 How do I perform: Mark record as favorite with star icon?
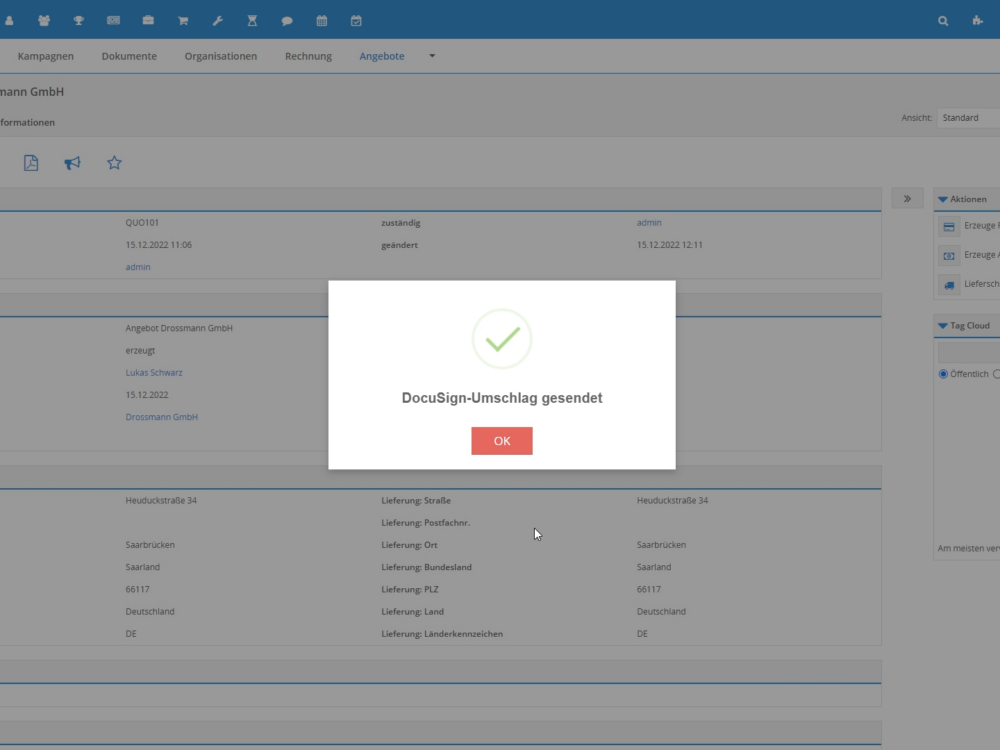point(114,163)
